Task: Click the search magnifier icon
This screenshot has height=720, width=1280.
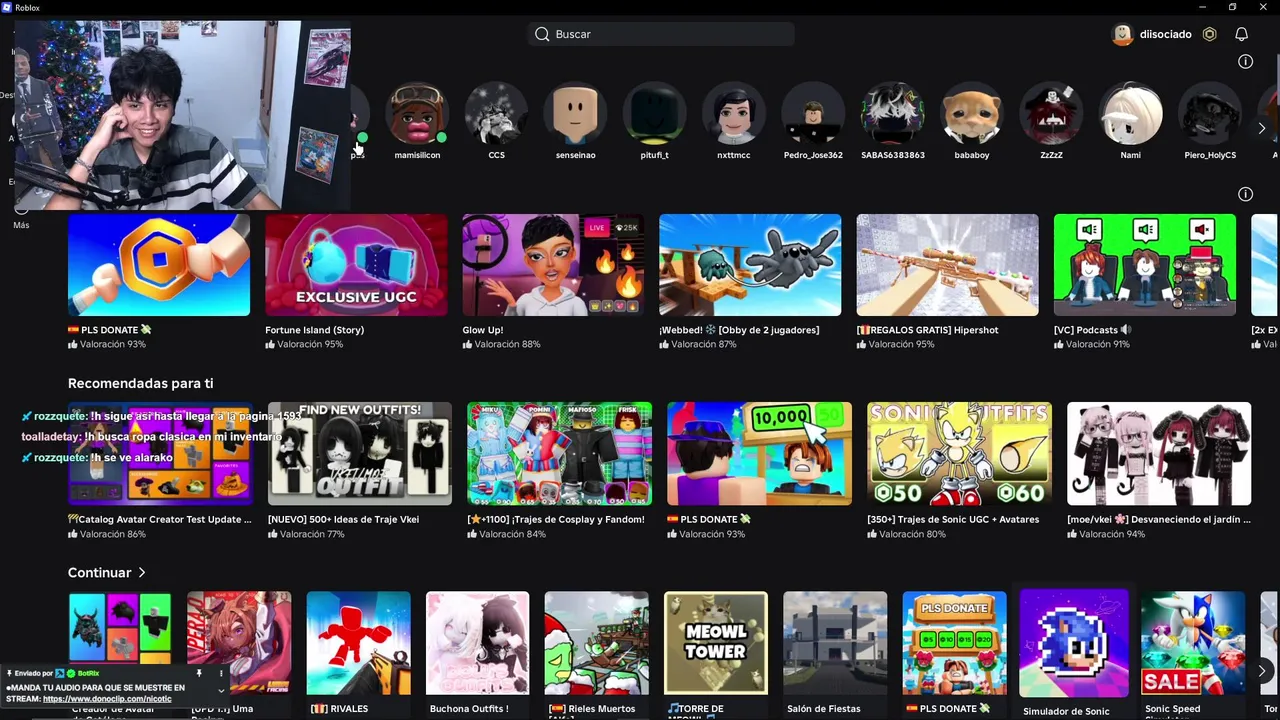Action: (x=542, y=34)
